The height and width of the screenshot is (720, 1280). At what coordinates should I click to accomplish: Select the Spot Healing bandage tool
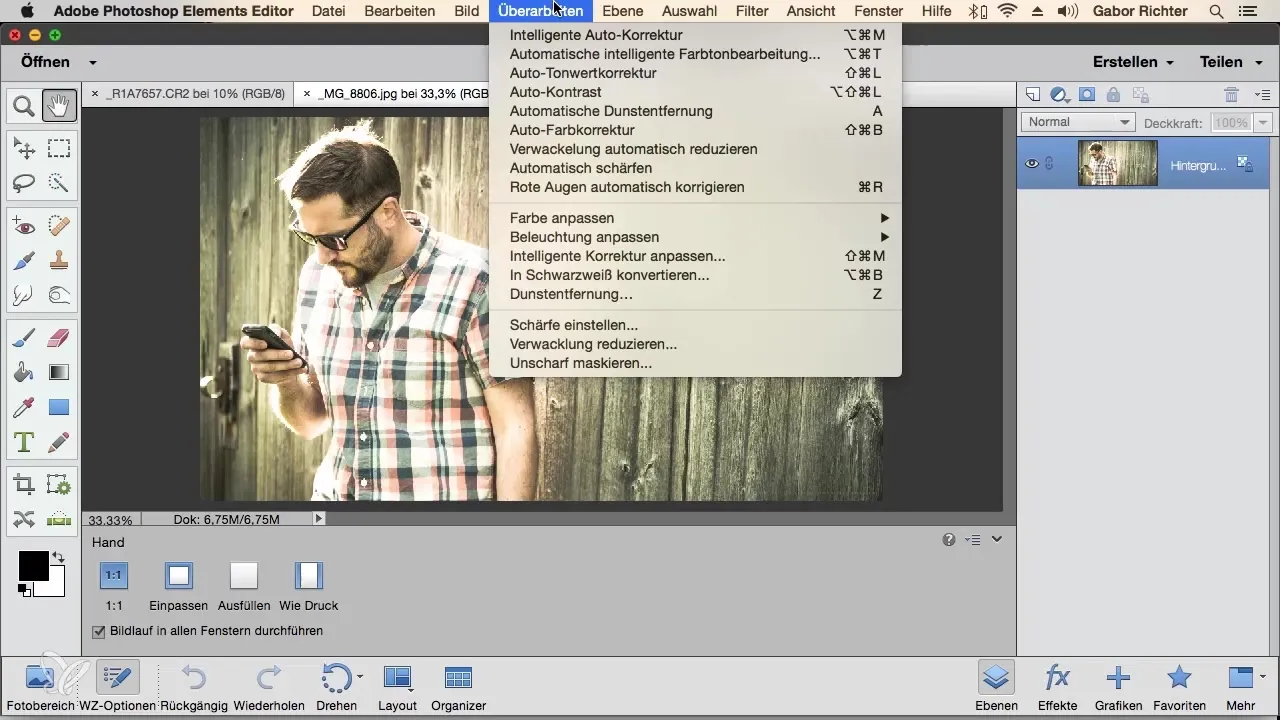(x=59, y=227)
